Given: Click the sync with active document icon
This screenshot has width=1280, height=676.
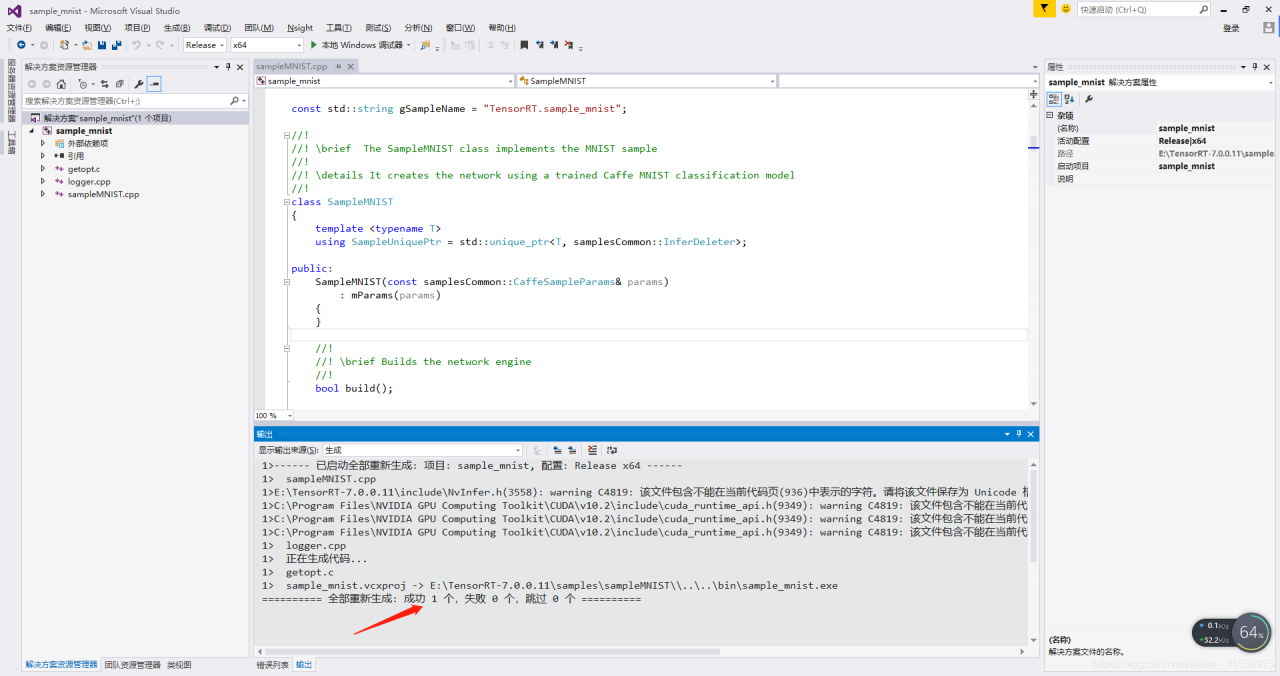Looking at the screenshot, I should coord(104,84).
